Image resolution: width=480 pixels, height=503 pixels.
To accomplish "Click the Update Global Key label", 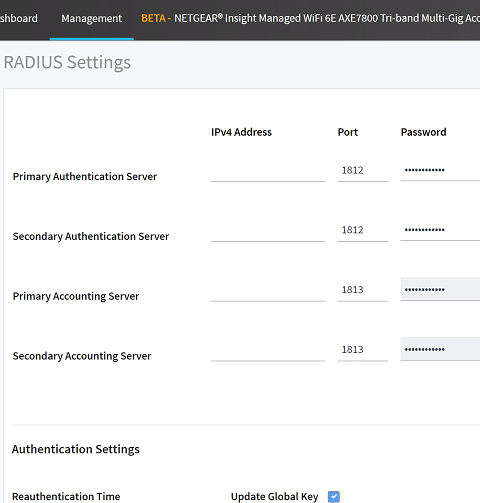I will tap(275, 497).
